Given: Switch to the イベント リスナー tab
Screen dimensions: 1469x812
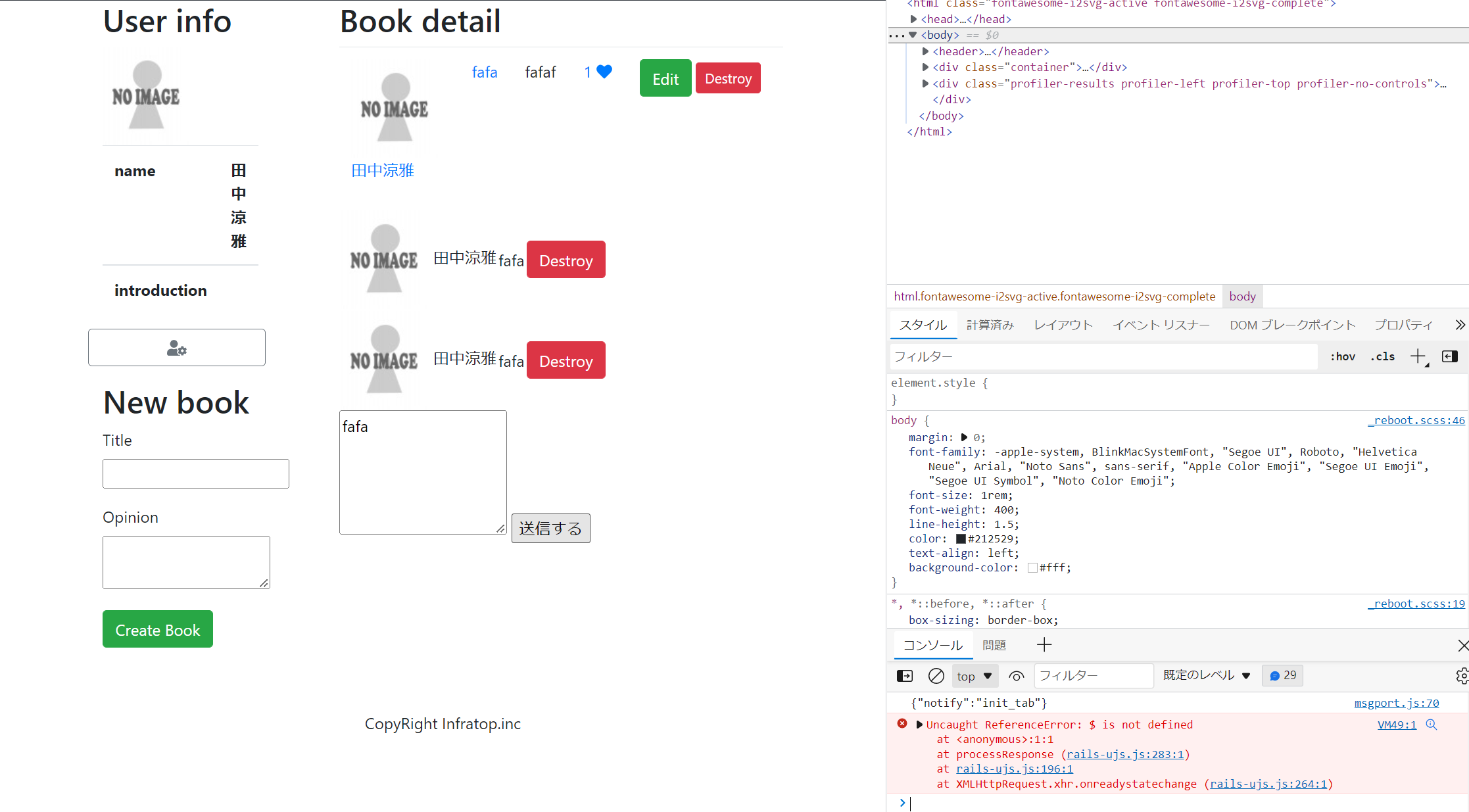Looking at the screenshot, I should pyautogui.click(x=1161, y=325).
